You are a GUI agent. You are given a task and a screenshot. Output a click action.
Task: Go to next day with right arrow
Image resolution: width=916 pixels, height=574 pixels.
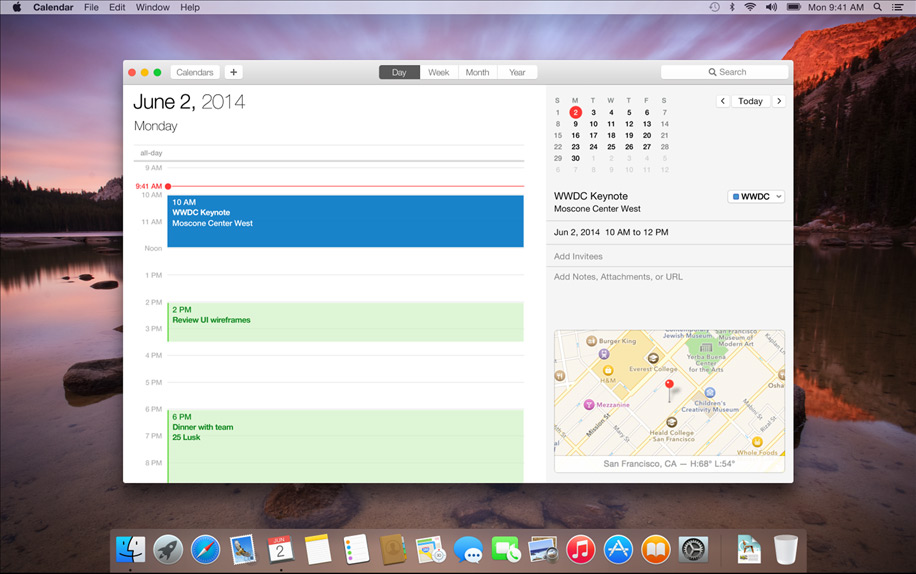pyautogui.click(x=779, y=101)
